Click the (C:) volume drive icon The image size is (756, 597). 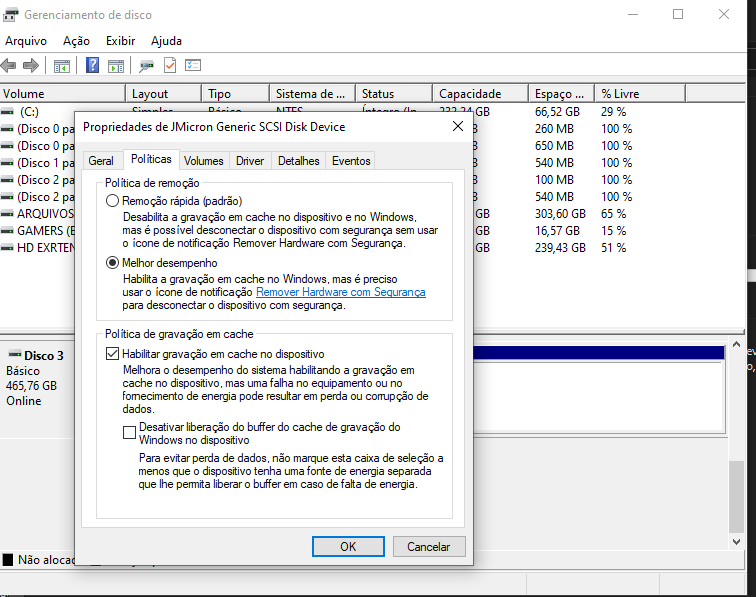[x=7, y=112]
